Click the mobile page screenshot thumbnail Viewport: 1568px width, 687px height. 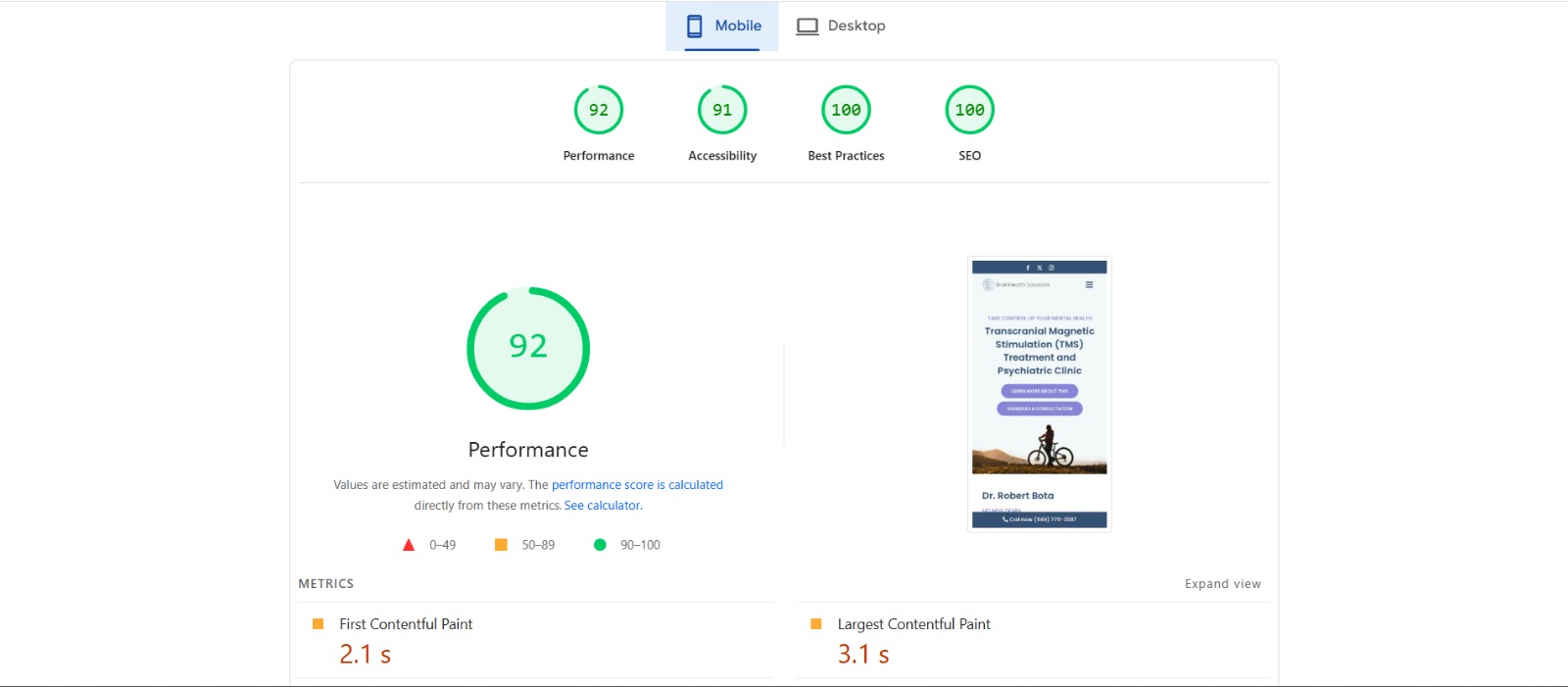[1039, 394]
